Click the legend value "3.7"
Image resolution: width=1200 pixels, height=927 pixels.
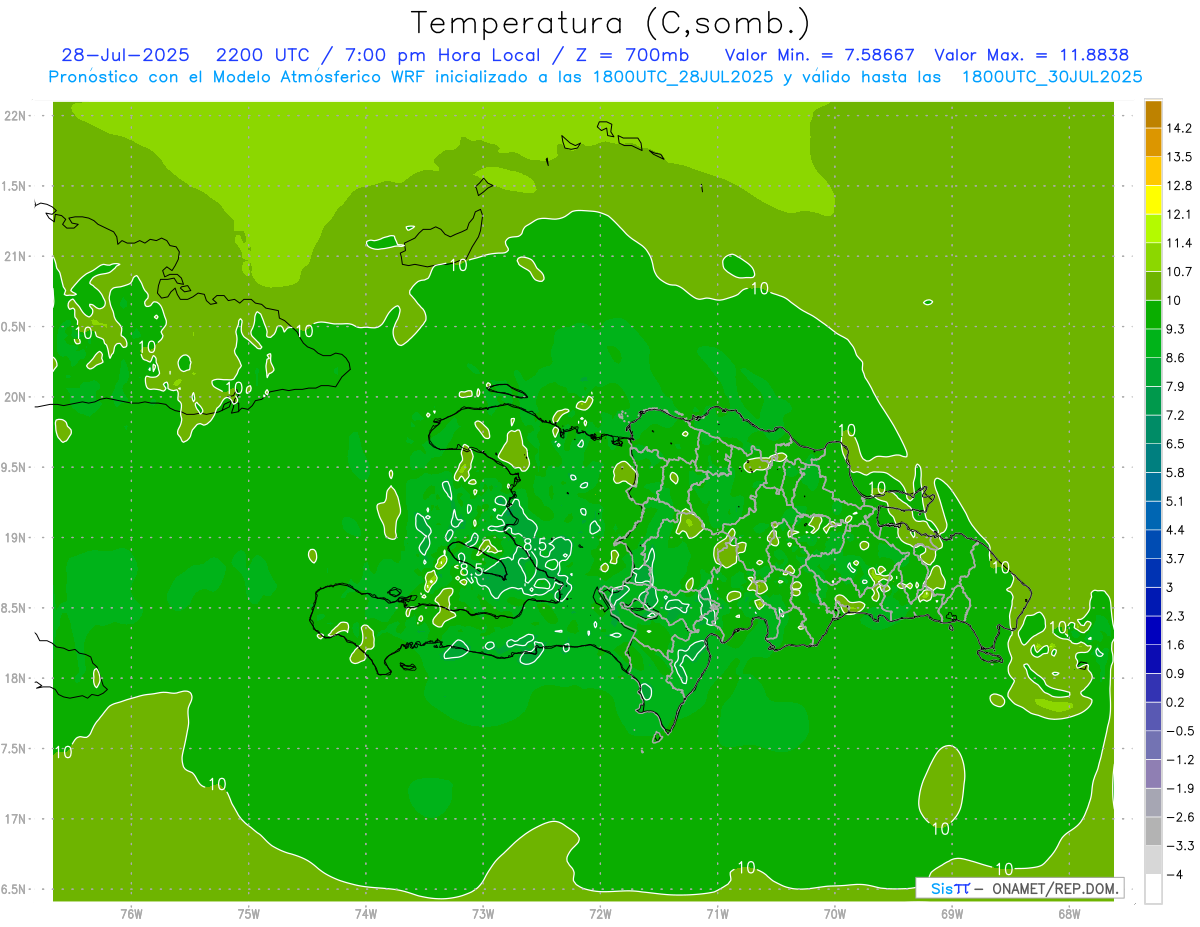(x=1176, y=558)
